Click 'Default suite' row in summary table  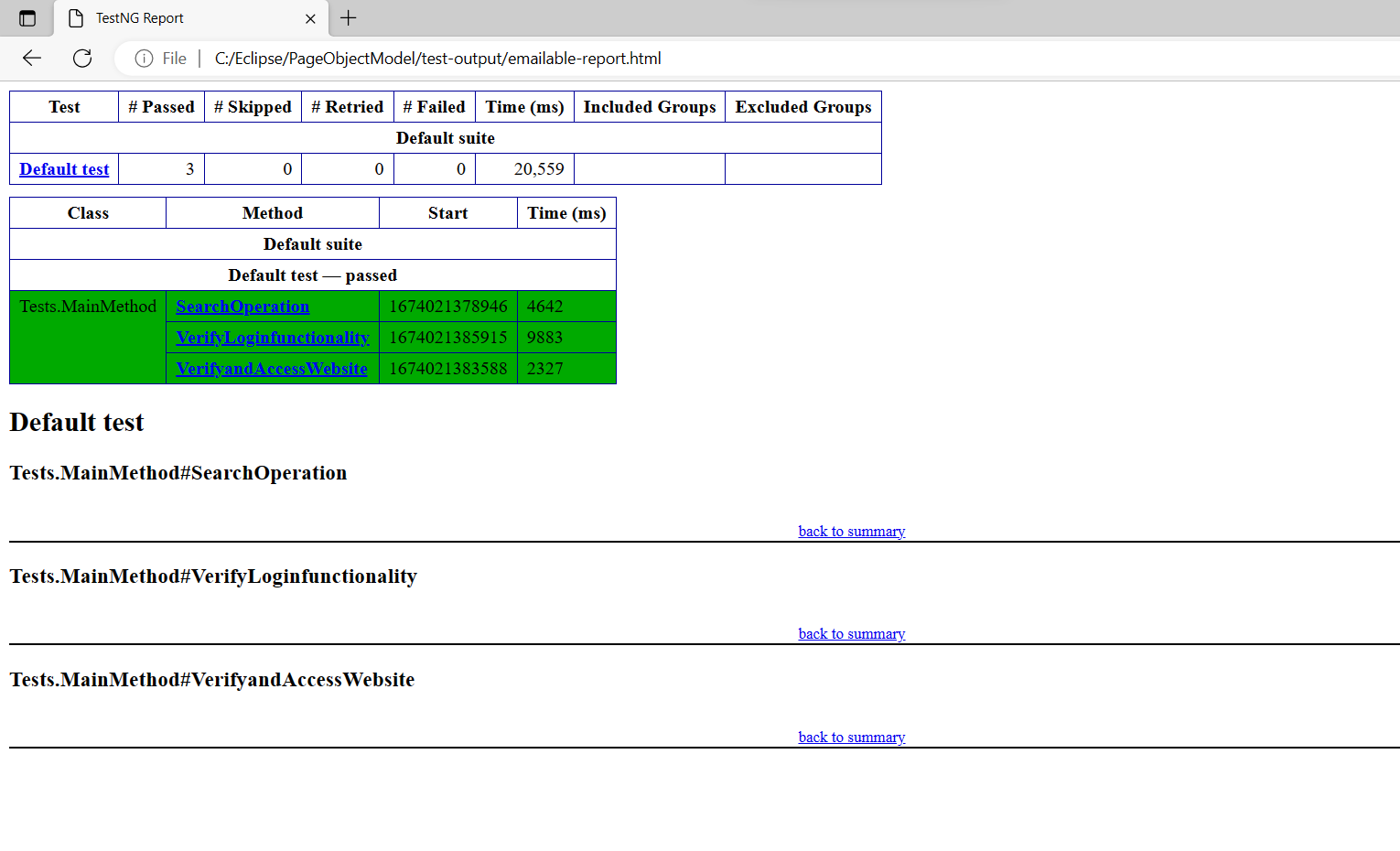pyautogui.click(x=446, y=138)
